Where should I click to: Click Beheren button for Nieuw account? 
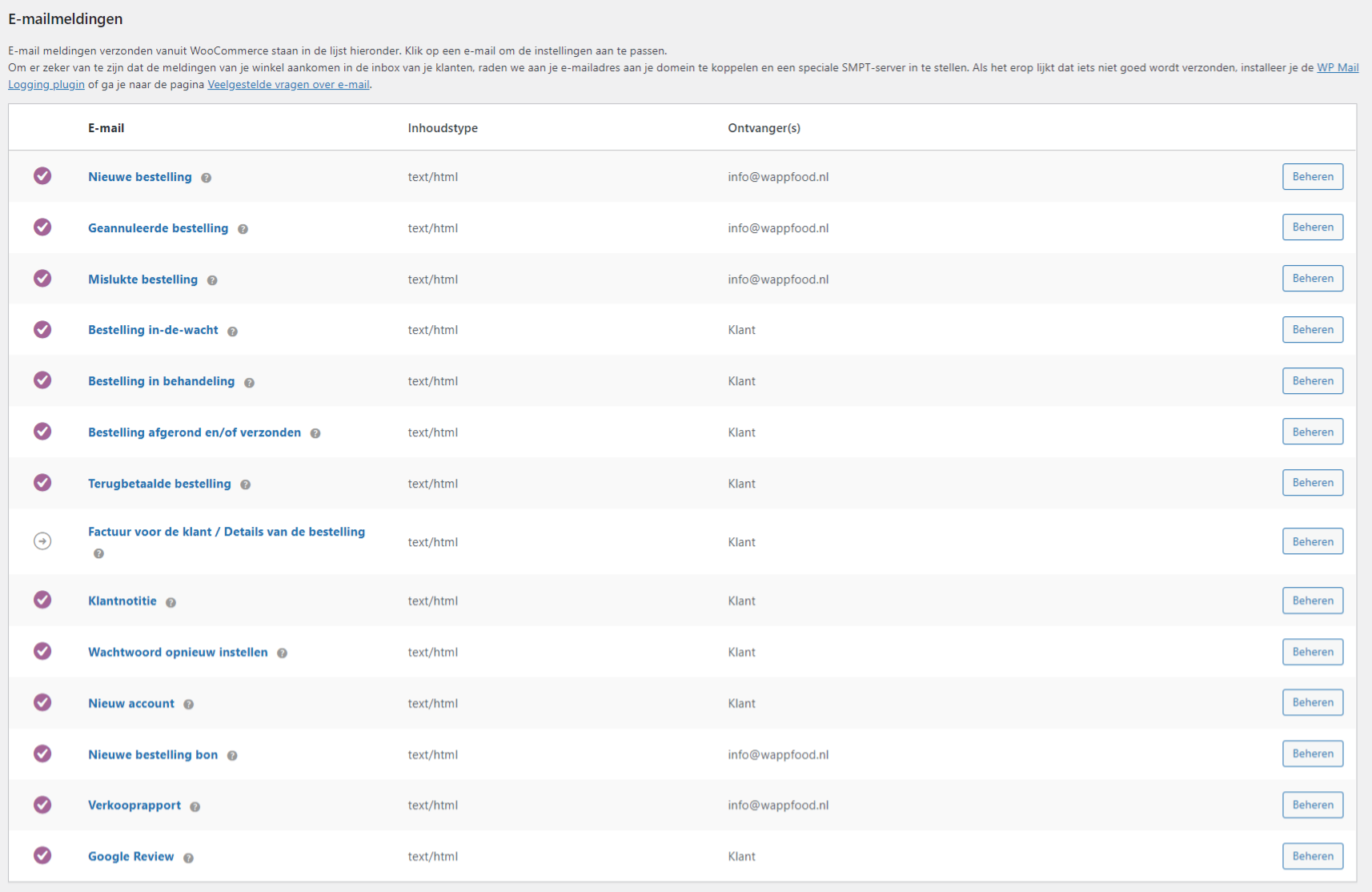tap(1313, 702)
